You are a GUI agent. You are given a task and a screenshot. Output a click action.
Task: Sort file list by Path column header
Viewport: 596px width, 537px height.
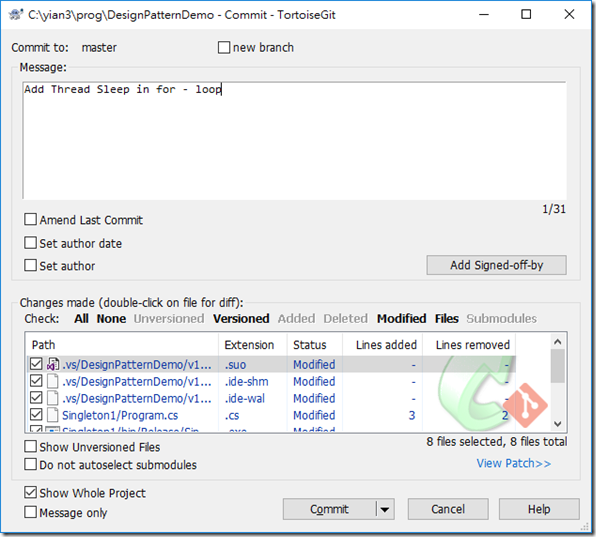tap(122, 345)
